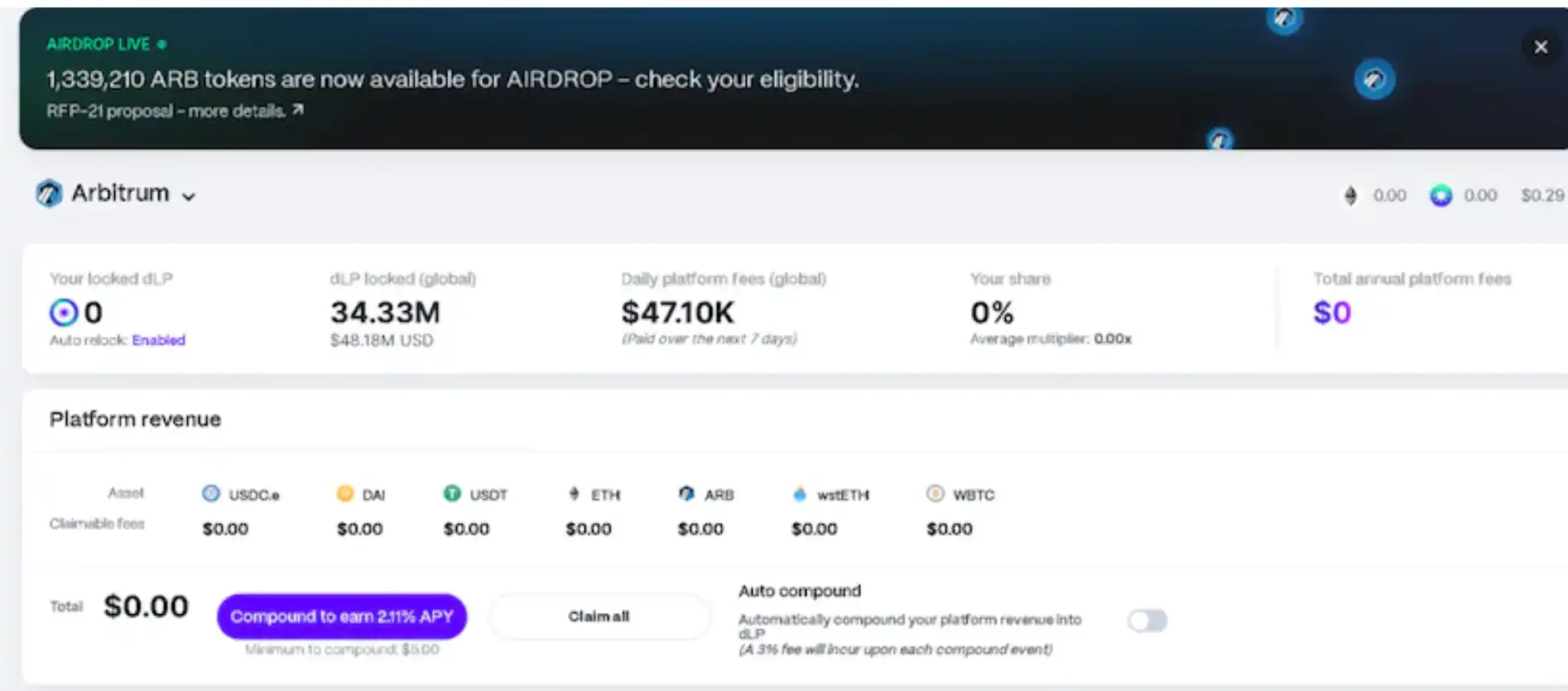Toggle Auto relock Enabled setting
The height and width of the screenshot is (691, 1568).
(x=158, y=340)
